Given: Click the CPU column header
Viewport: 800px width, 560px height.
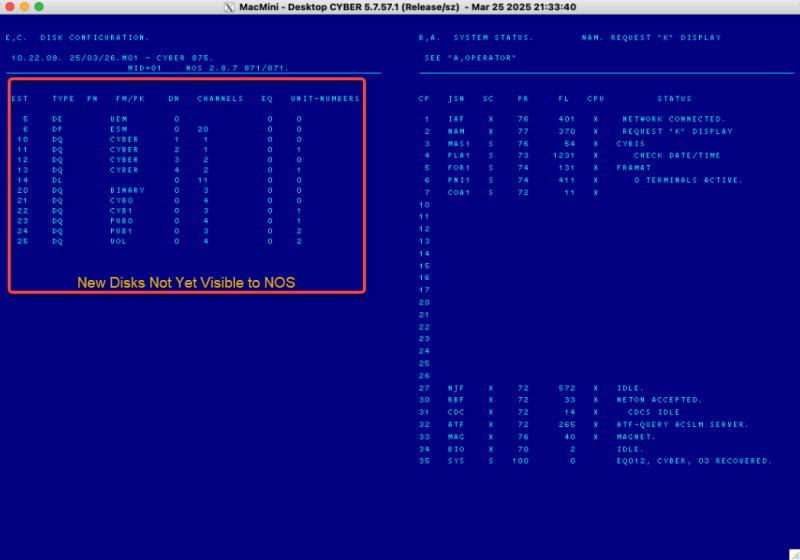Looking at the screenshot, I should [595, 98].
